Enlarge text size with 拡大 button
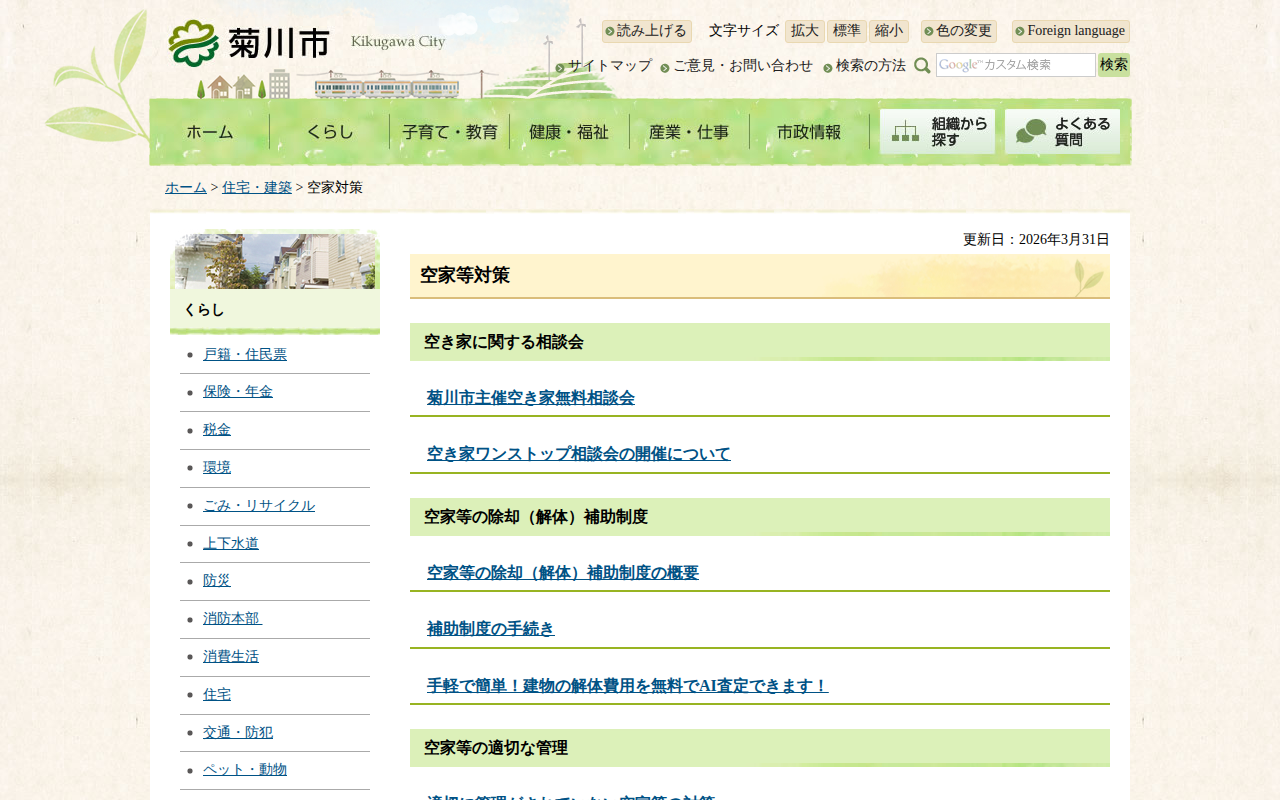This screenshot has height=800, width=1280. (804, 31)
